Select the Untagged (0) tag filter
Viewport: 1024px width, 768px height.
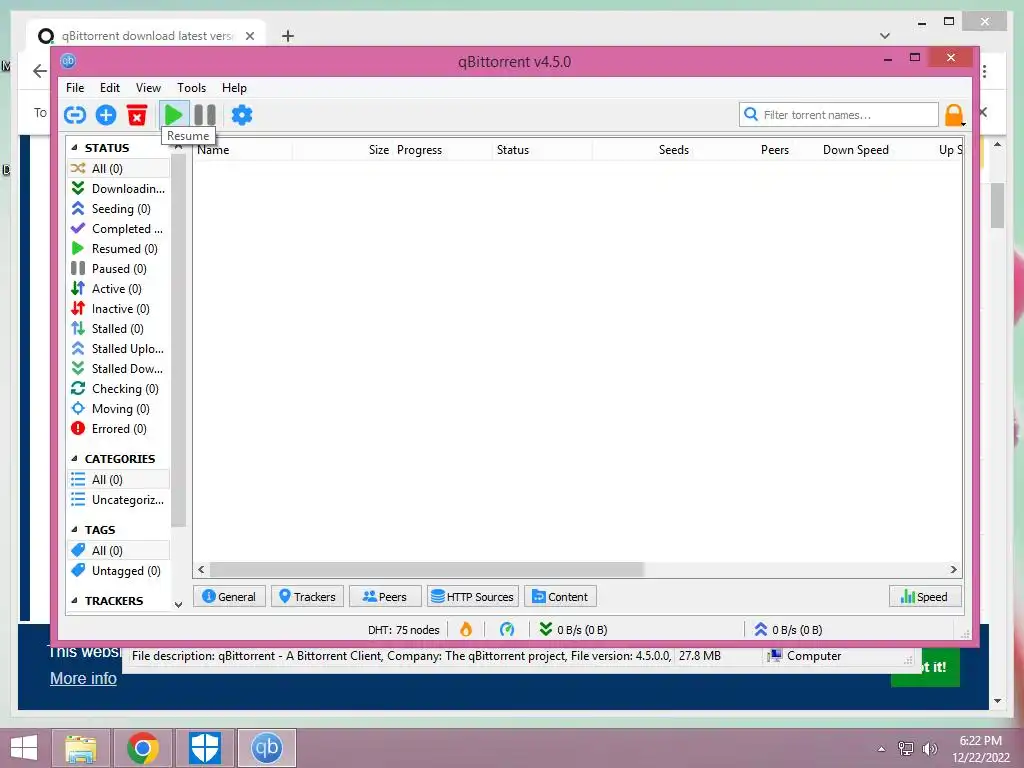[x=118, y=571]
